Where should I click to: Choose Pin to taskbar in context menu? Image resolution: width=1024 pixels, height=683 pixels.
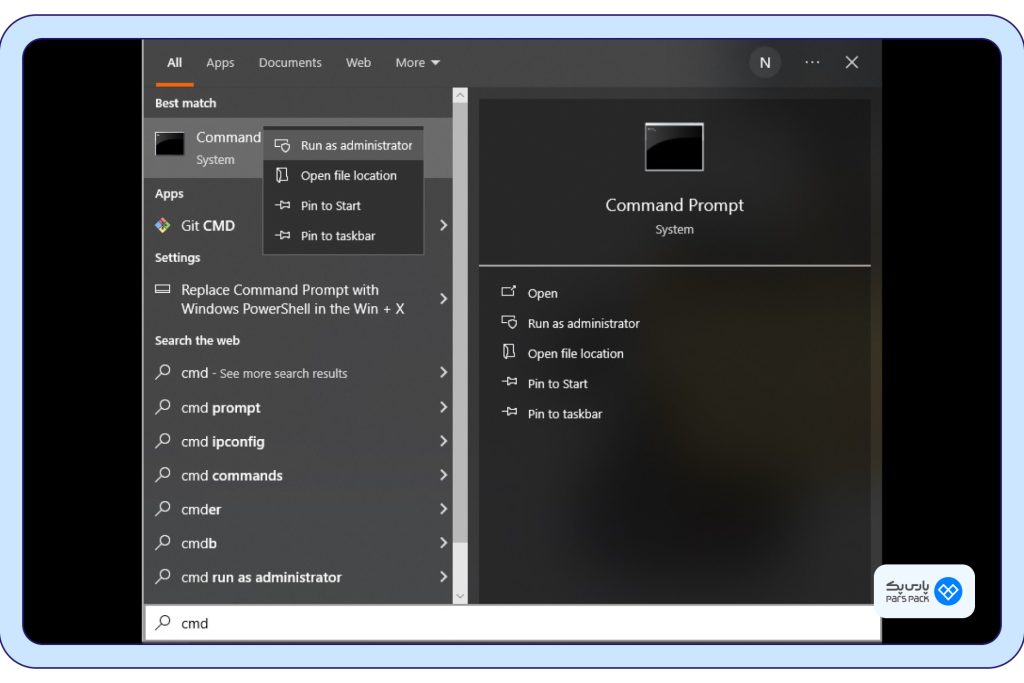pos(344,235)
